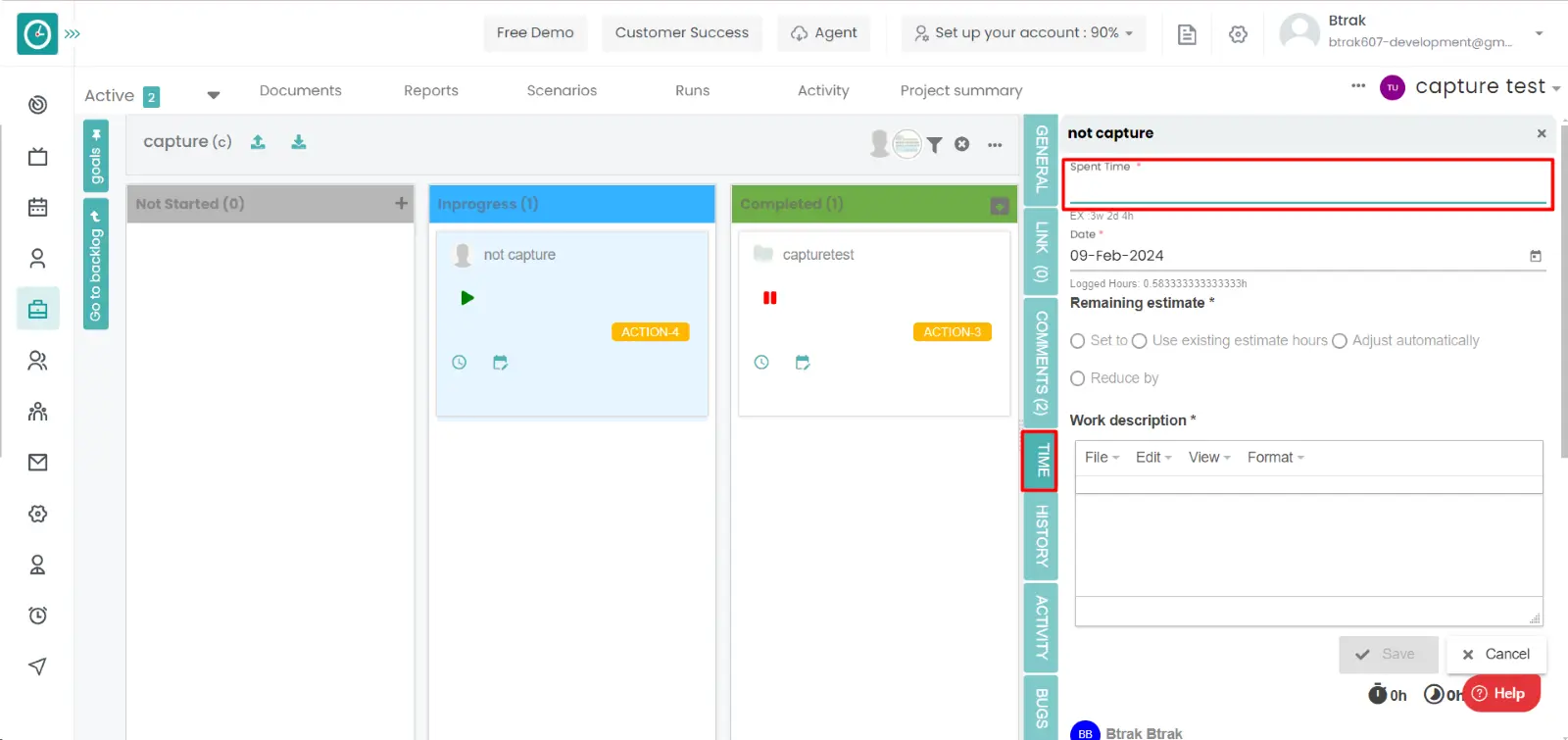
Task: Click the mail icon in left sidebar
Action: pos(37,463)
